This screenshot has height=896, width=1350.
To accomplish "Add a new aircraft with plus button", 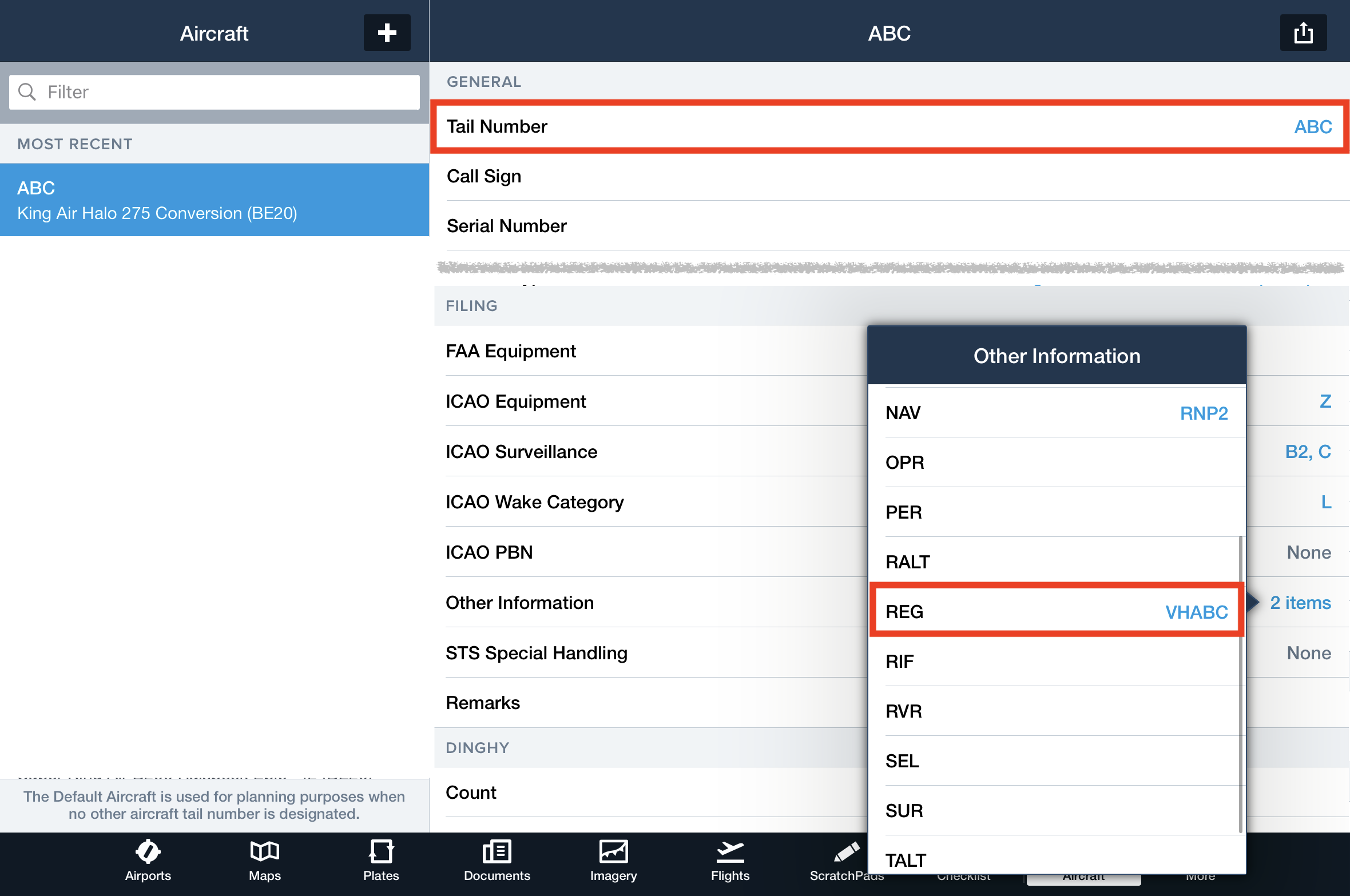I will (x=387, y=33).
